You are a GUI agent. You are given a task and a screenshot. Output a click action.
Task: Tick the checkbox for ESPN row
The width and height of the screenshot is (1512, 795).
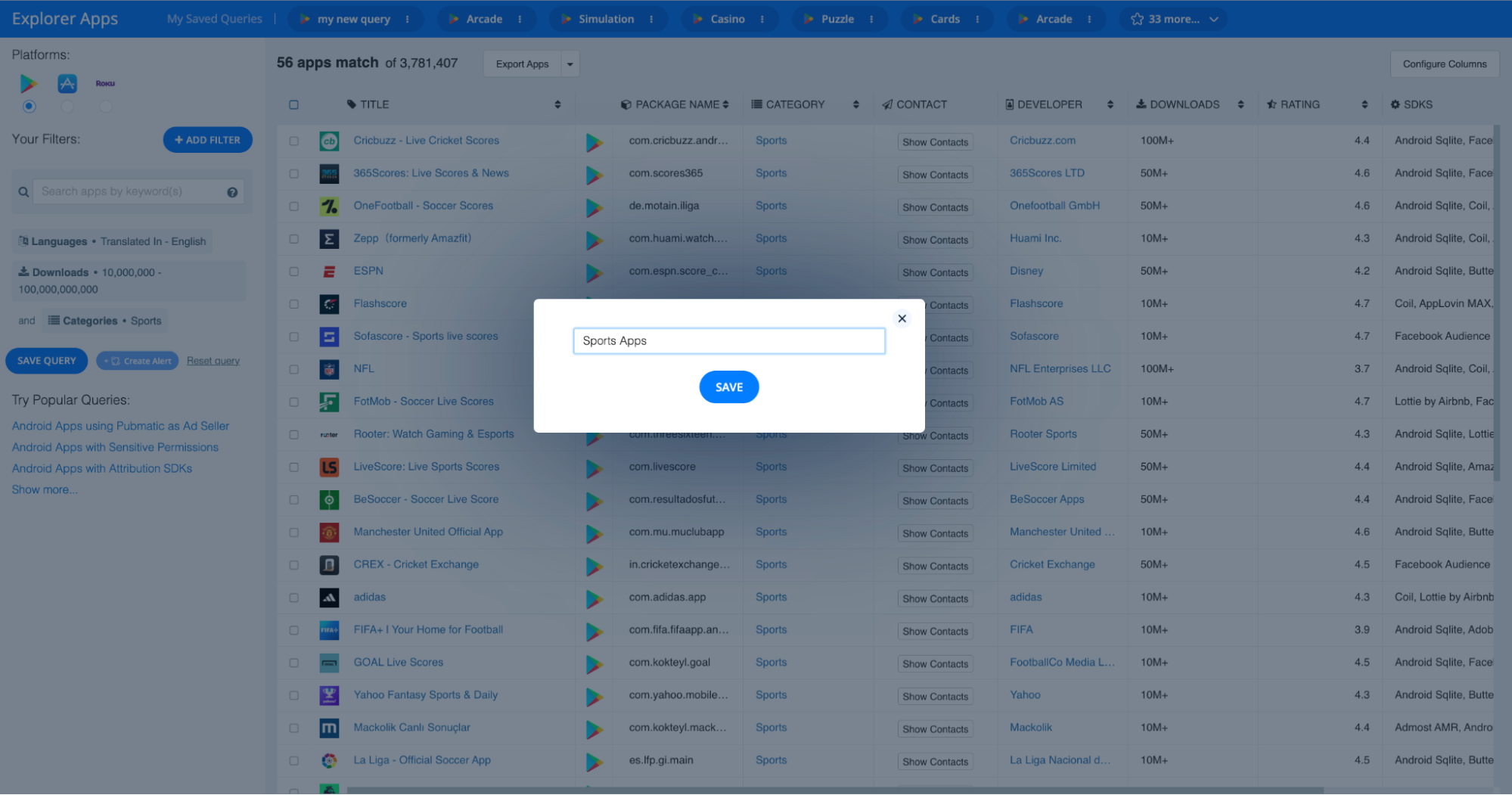click(x=293, y=271)
